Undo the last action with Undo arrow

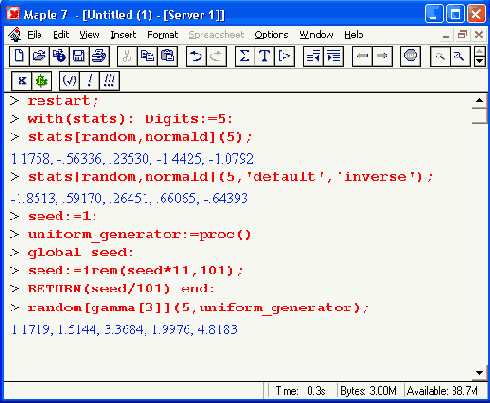pos(196,56)
